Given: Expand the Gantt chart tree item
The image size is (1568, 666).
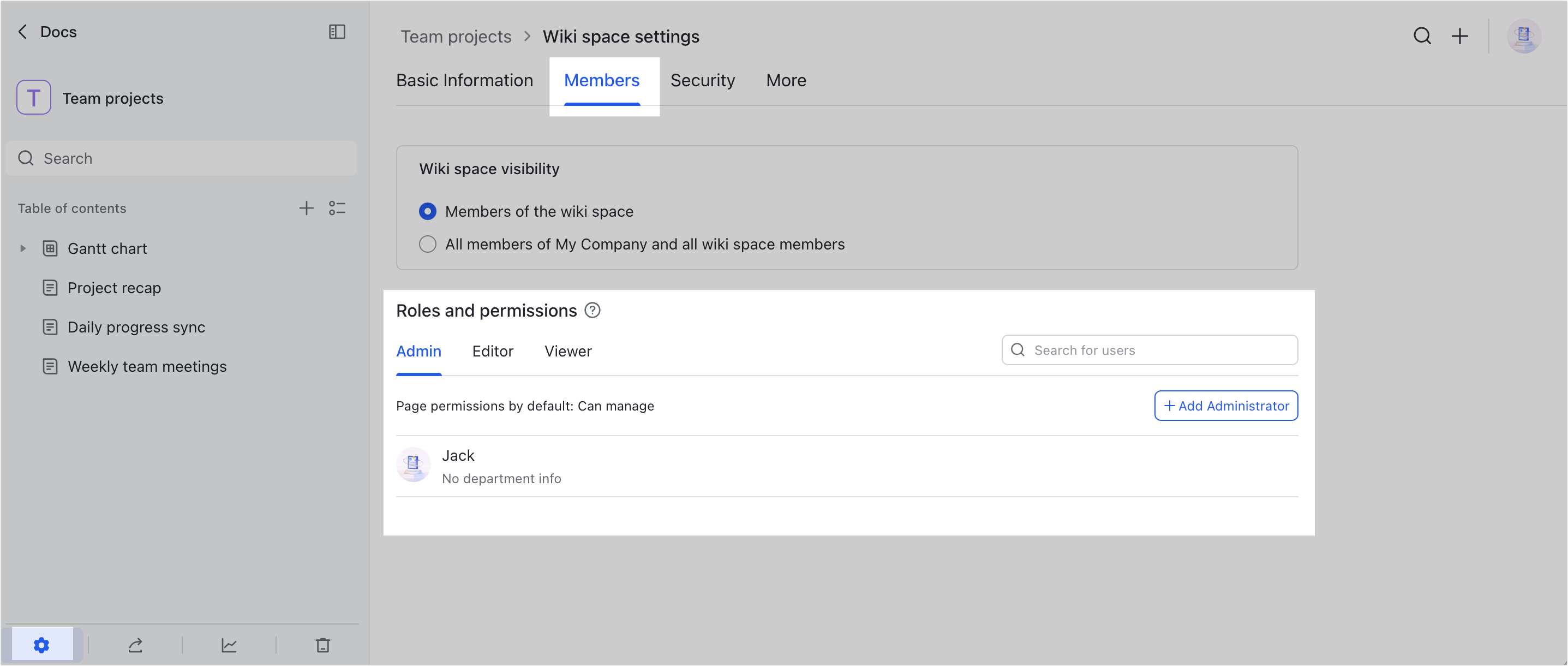Looking at the screenshot, I should [x=22, y=248].
